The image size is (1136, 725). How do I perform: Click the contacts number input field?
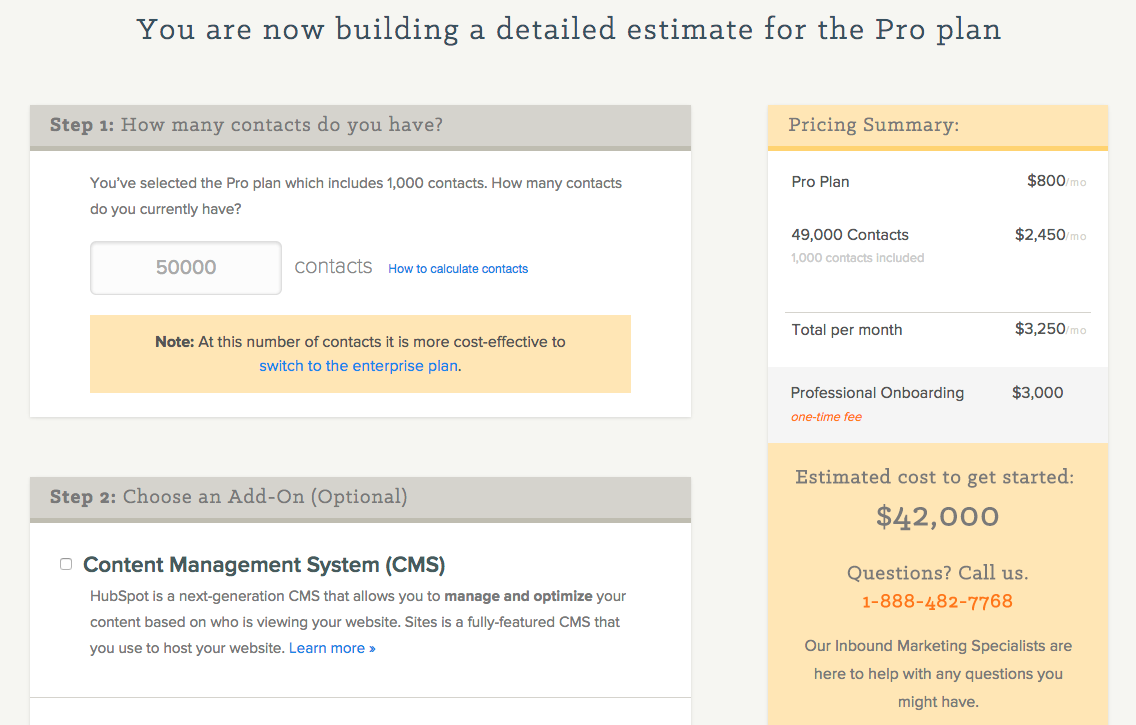185,268
